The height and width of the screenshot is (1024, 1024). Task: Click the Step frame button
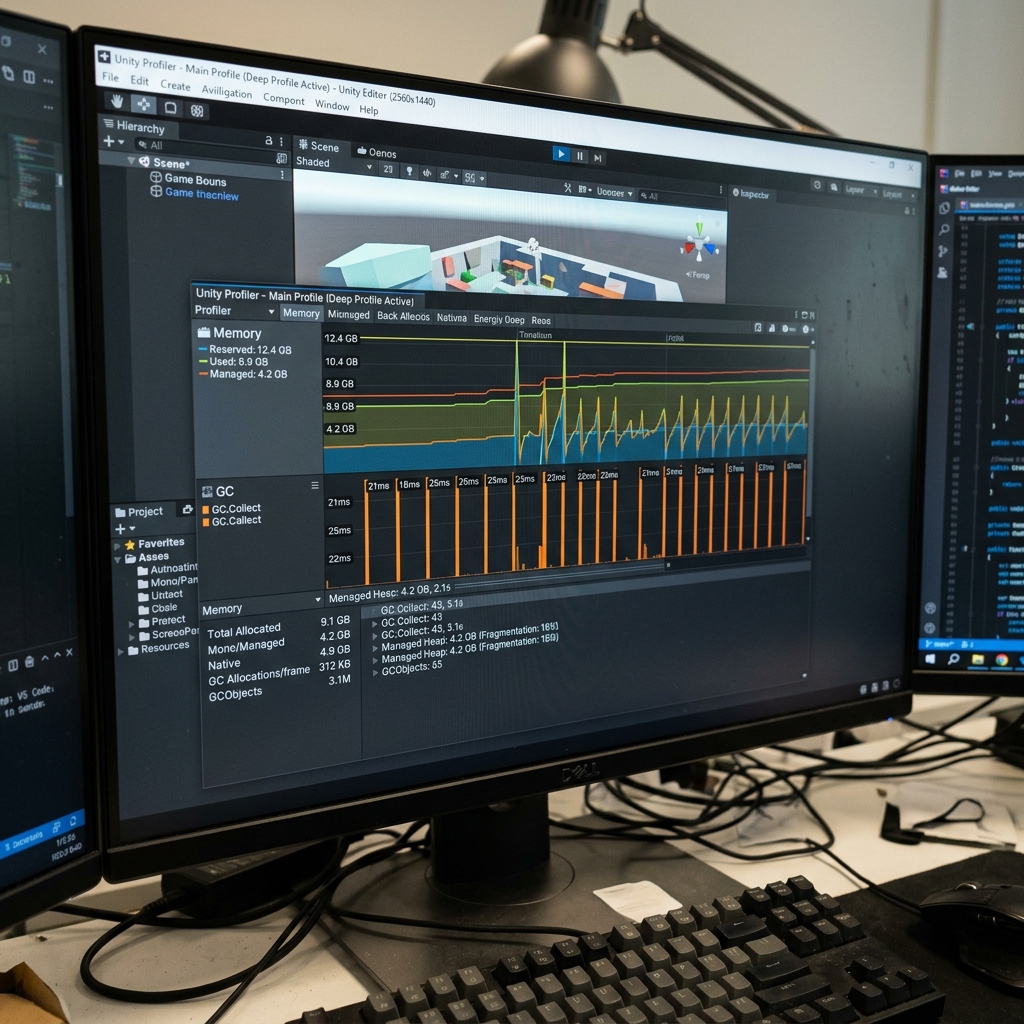598,158
